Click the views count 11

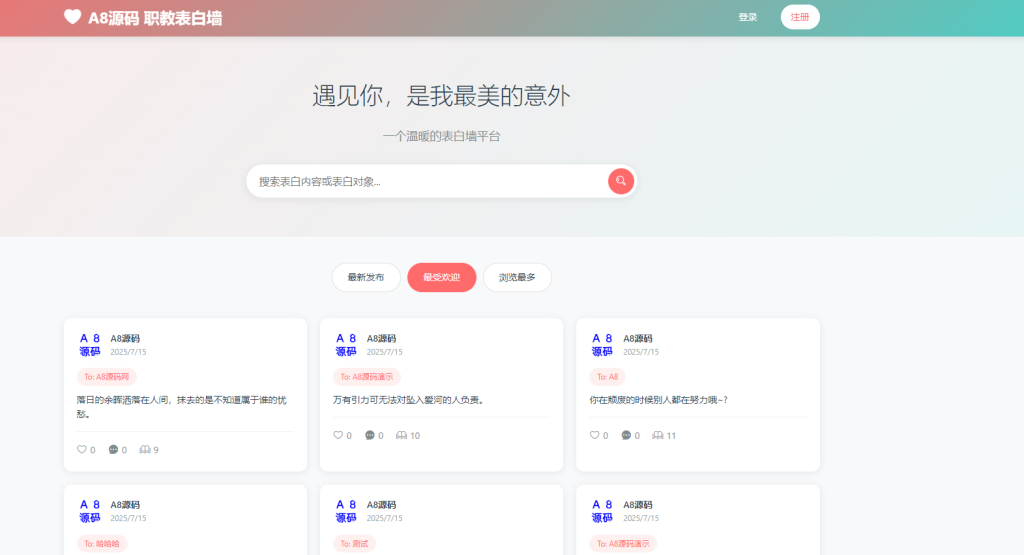pos(671,436)
